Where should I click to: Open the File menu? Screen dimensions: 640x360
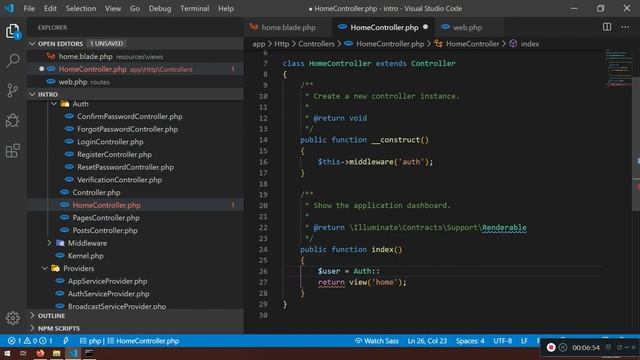click(29, 8)
